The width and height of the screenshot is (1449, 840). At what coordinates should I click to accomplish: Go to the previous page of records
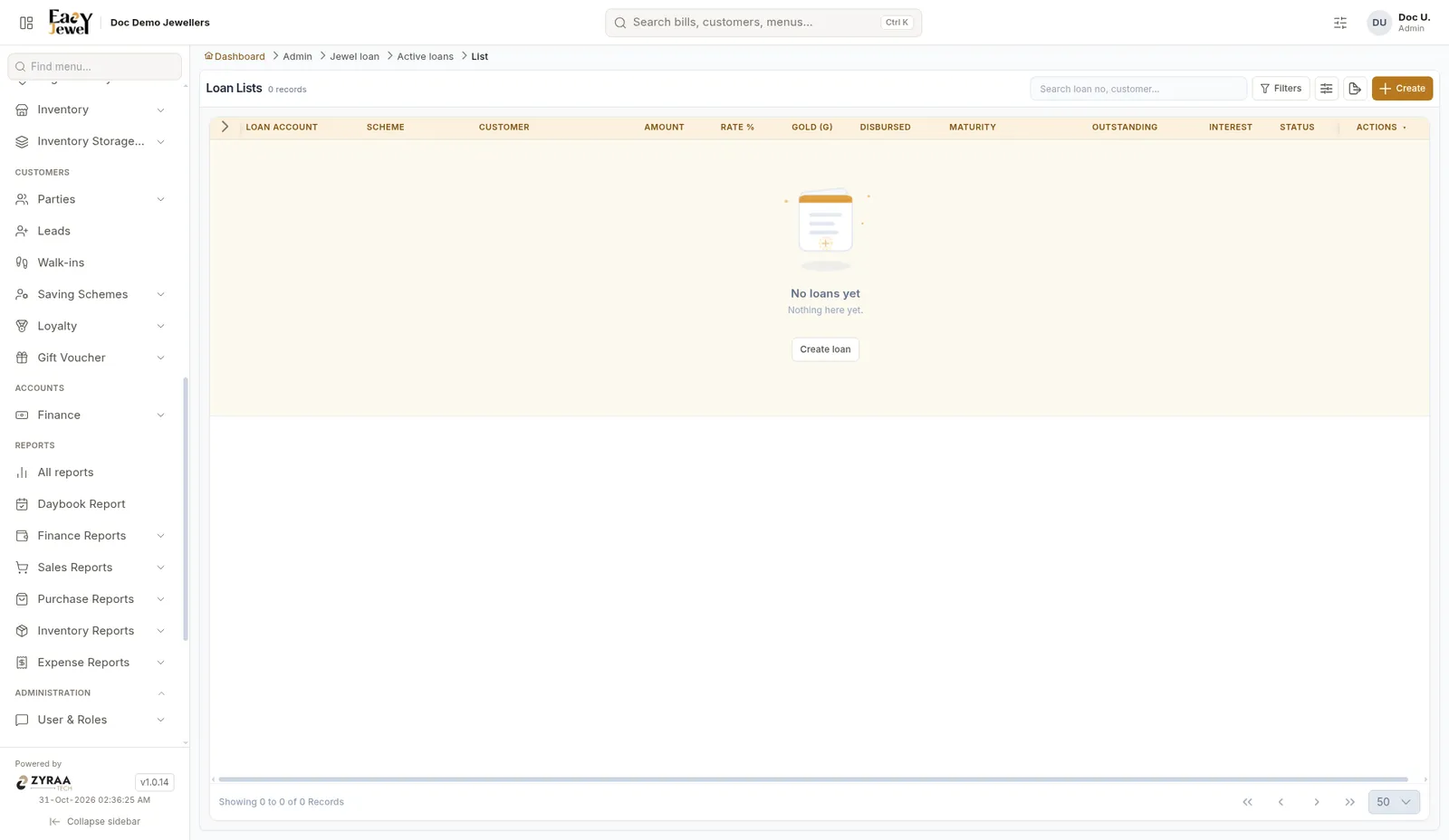pyautogui.click(x=1281, y=802)
